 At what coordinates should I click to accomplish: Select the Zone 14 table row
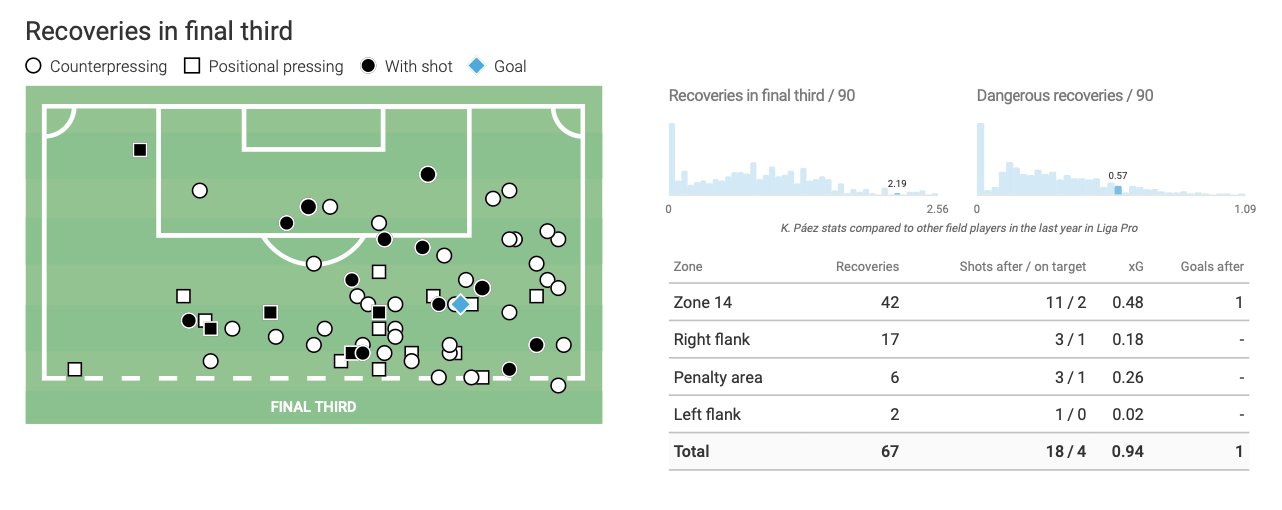960,302
